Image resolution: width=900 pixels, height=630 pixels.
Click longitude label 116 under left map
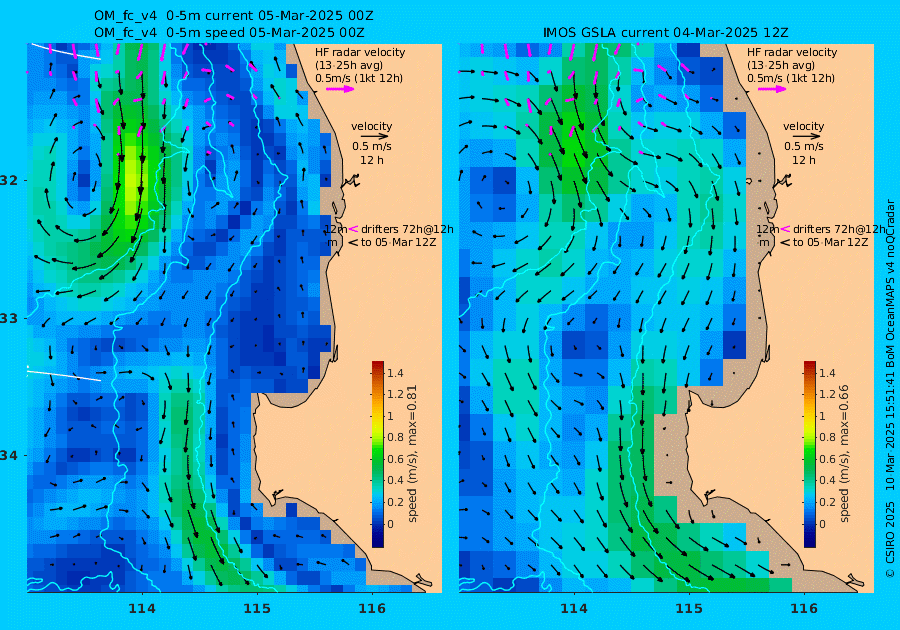[x=372, y=609]
